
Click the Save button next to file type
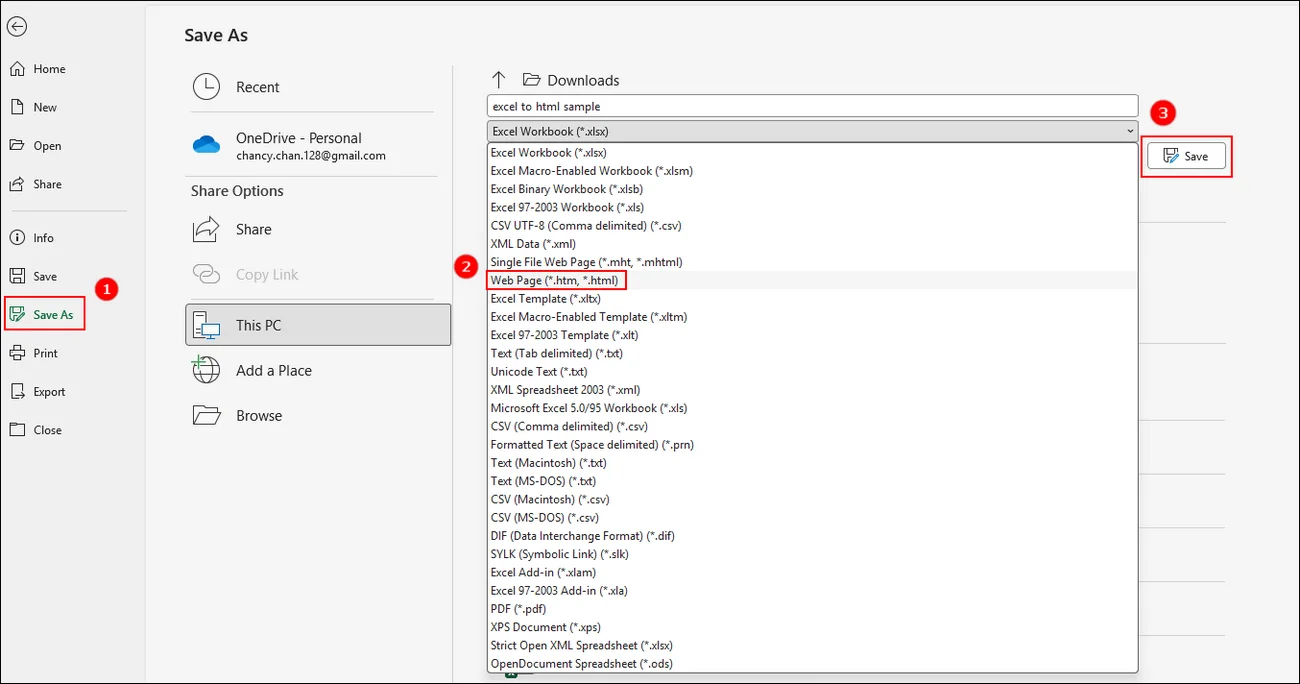(1186, 156)
